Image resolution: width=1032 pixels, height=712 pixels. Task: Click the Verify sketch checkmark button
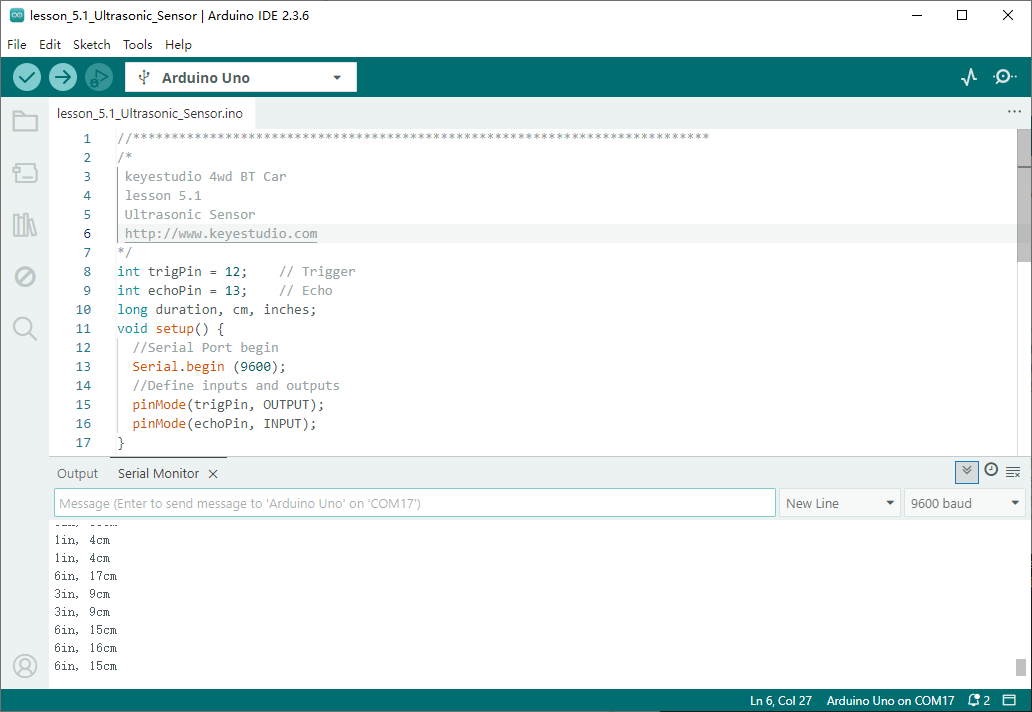[x=27, y=78]
